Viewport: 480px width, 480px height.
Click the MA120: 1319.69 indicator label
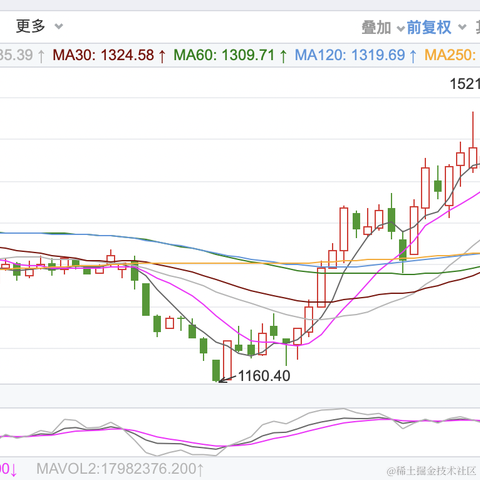tap(356, 55)
